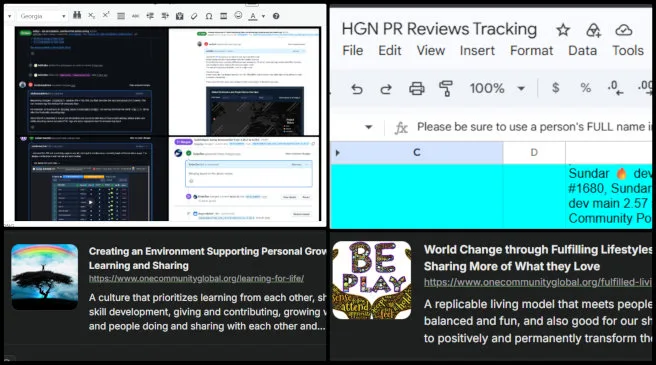Open the Data menu in Sheets
Screen dimensions: 656x365
coord(582,51)
